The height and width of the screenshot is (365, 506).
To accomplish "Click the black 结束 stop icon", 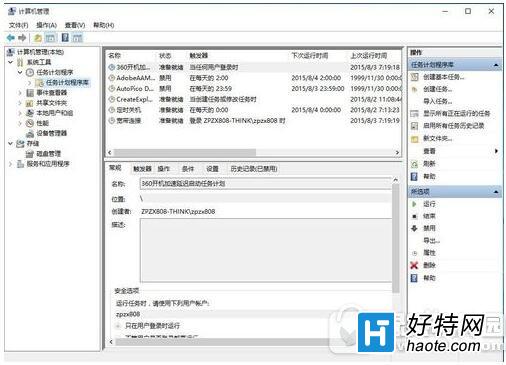I will click(414, 216).
